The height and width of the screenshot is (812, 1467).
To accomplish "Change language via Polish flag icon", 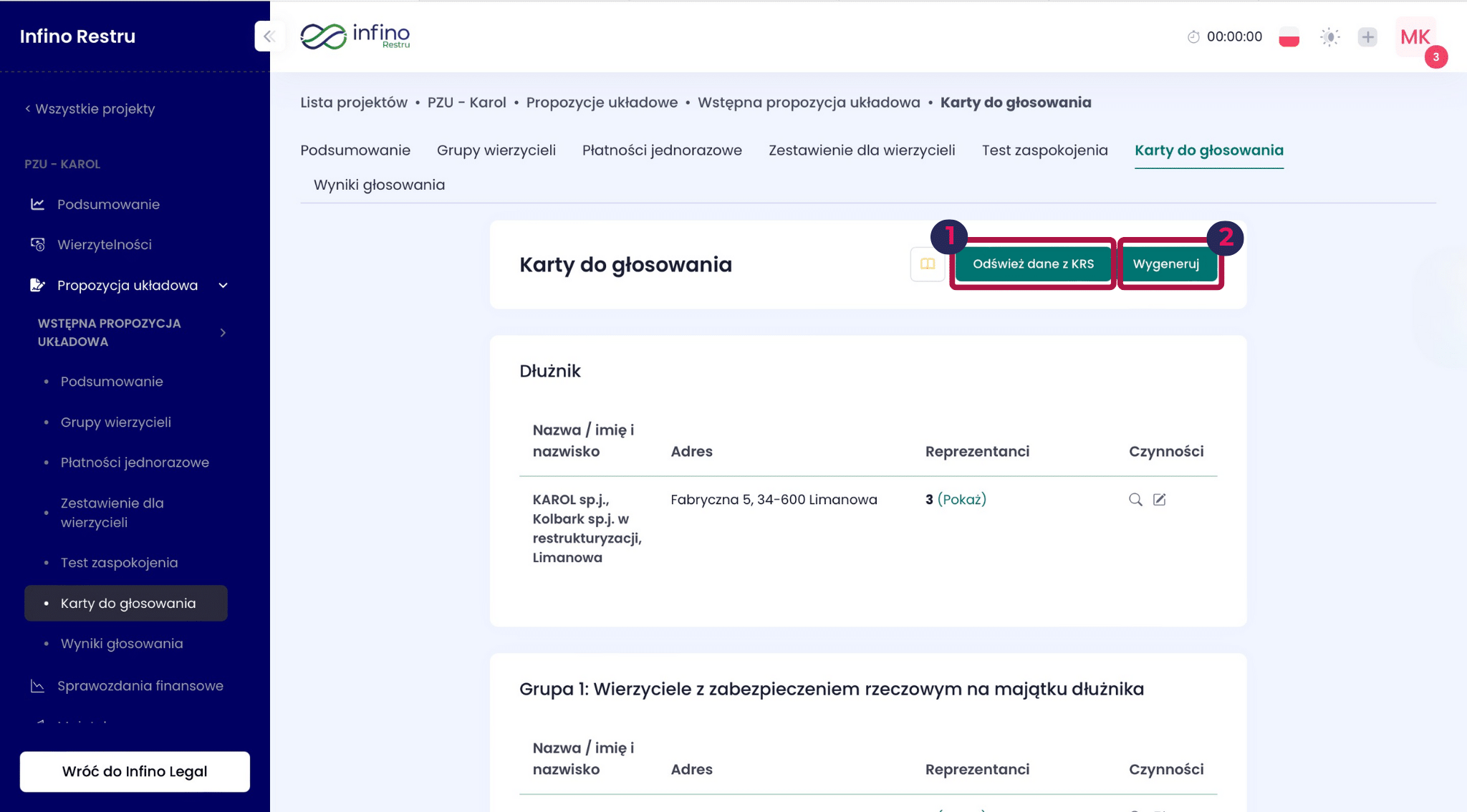I will (x=1289, y=37).
